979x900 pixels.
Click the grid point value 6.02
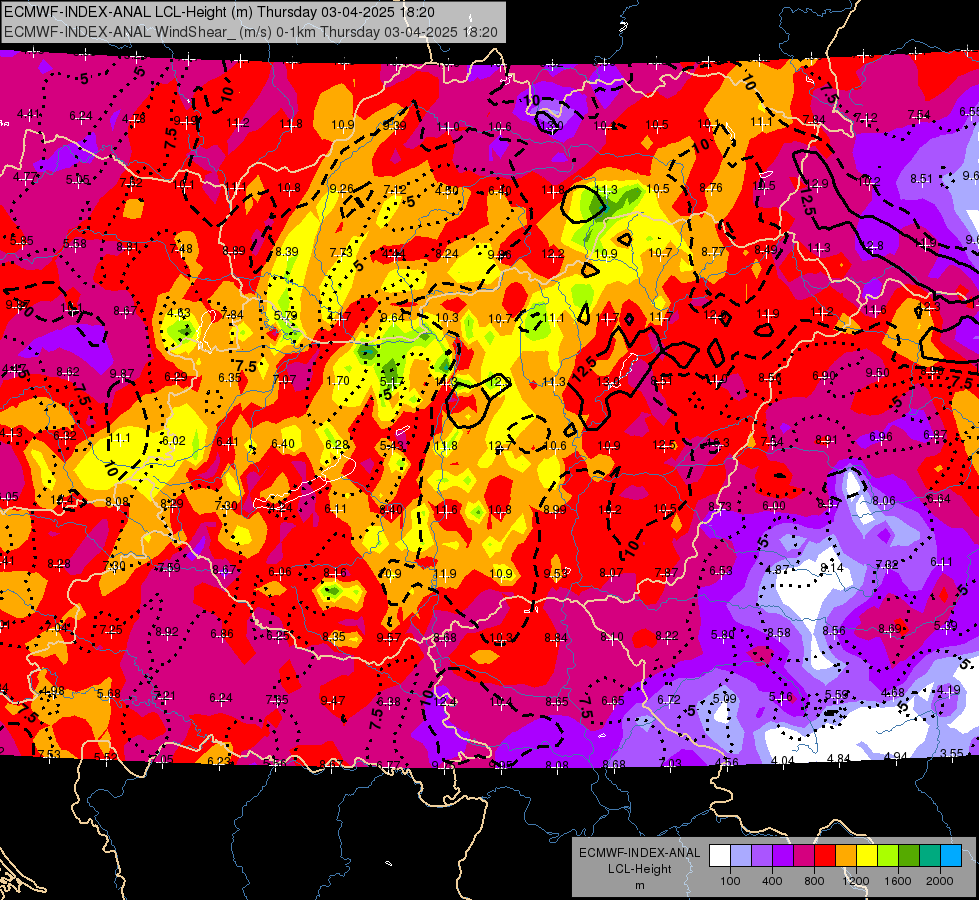tap(174, 440)
